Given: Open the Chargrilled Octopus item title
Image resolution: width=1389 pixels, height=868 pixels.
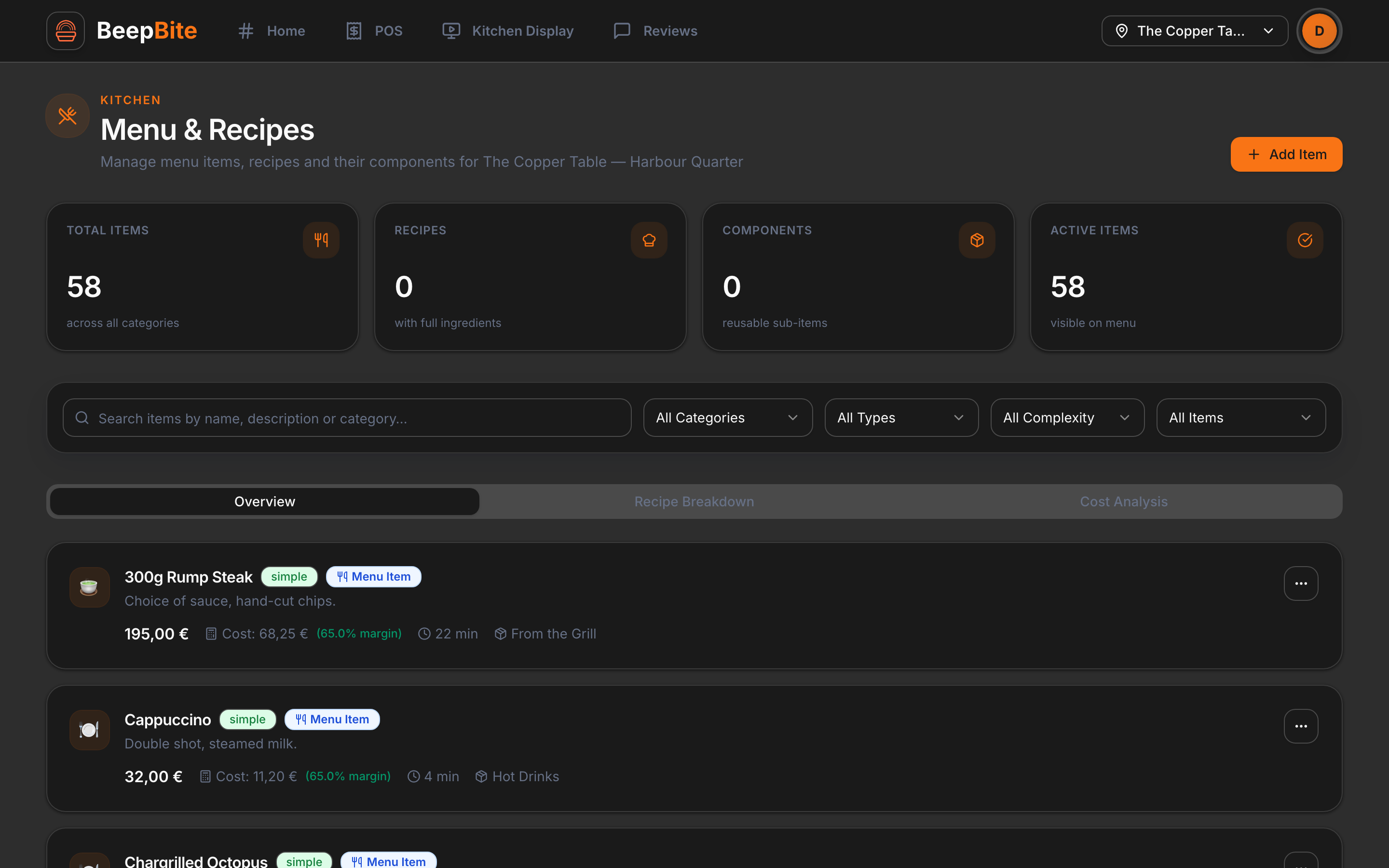Looking at the screenshot, I should coord(196,861).
